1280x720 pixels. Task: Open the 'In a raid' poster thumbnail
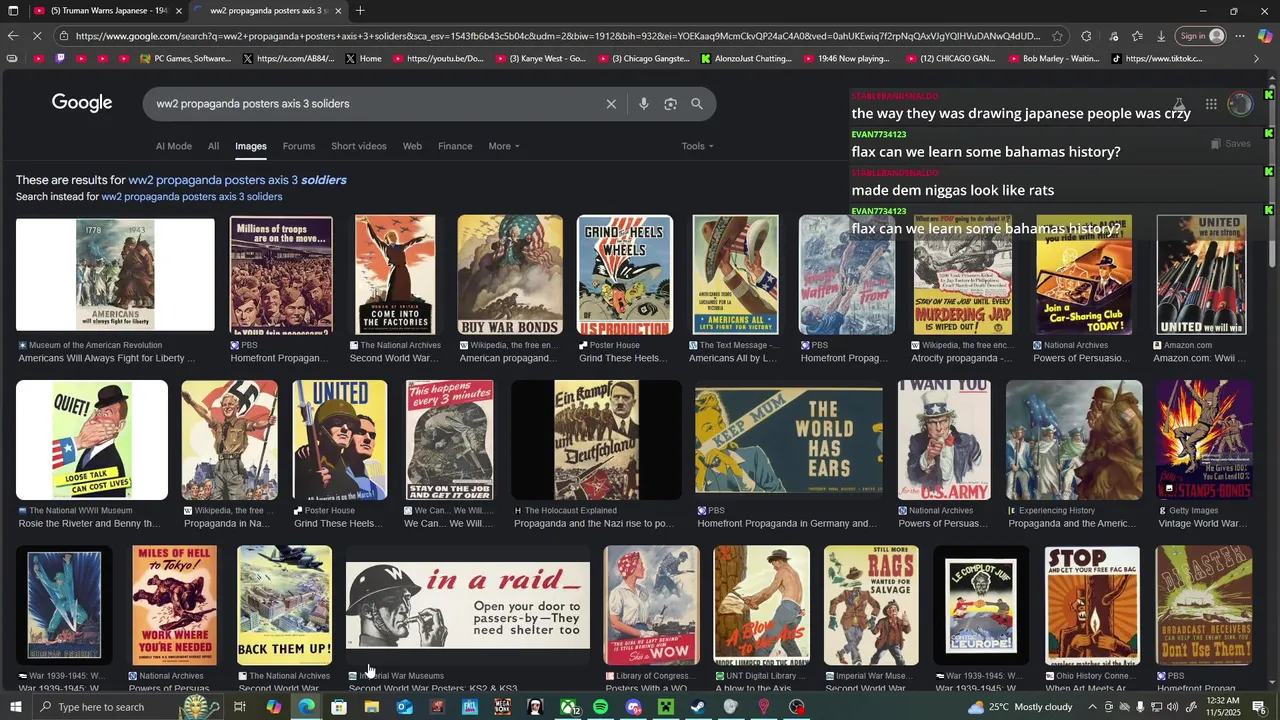tap(468, 605)
